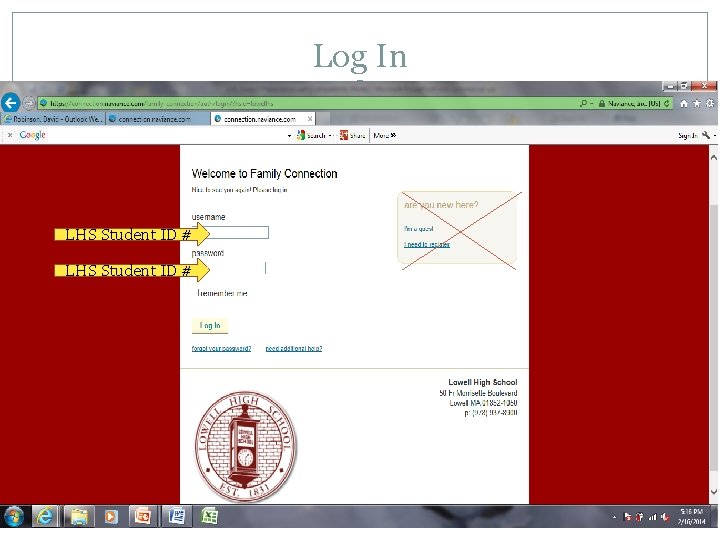Open Internet Explorer from the taskbar
Image resolution: width=720 pixels, height=540 pixels.
45,517
